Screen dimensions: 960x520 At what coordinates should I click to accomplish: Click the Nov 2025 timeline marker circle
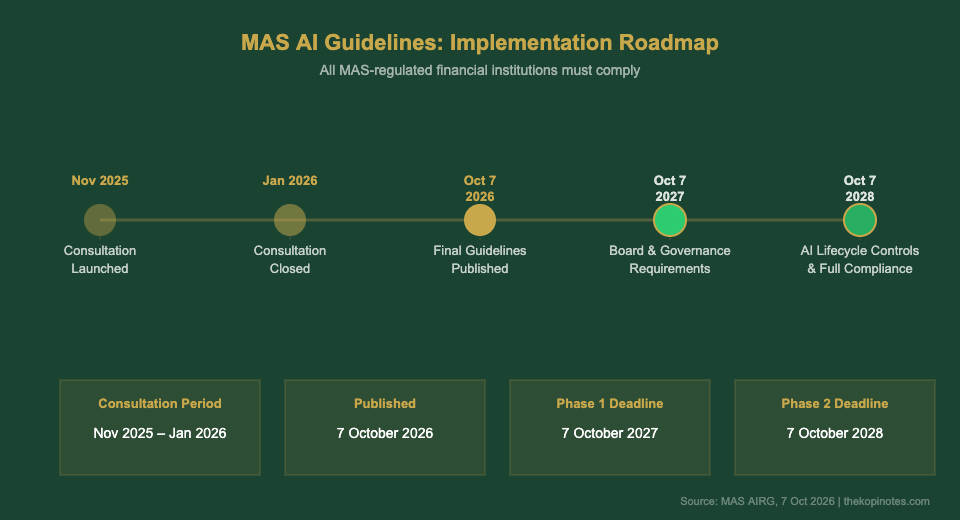(100, 220)
